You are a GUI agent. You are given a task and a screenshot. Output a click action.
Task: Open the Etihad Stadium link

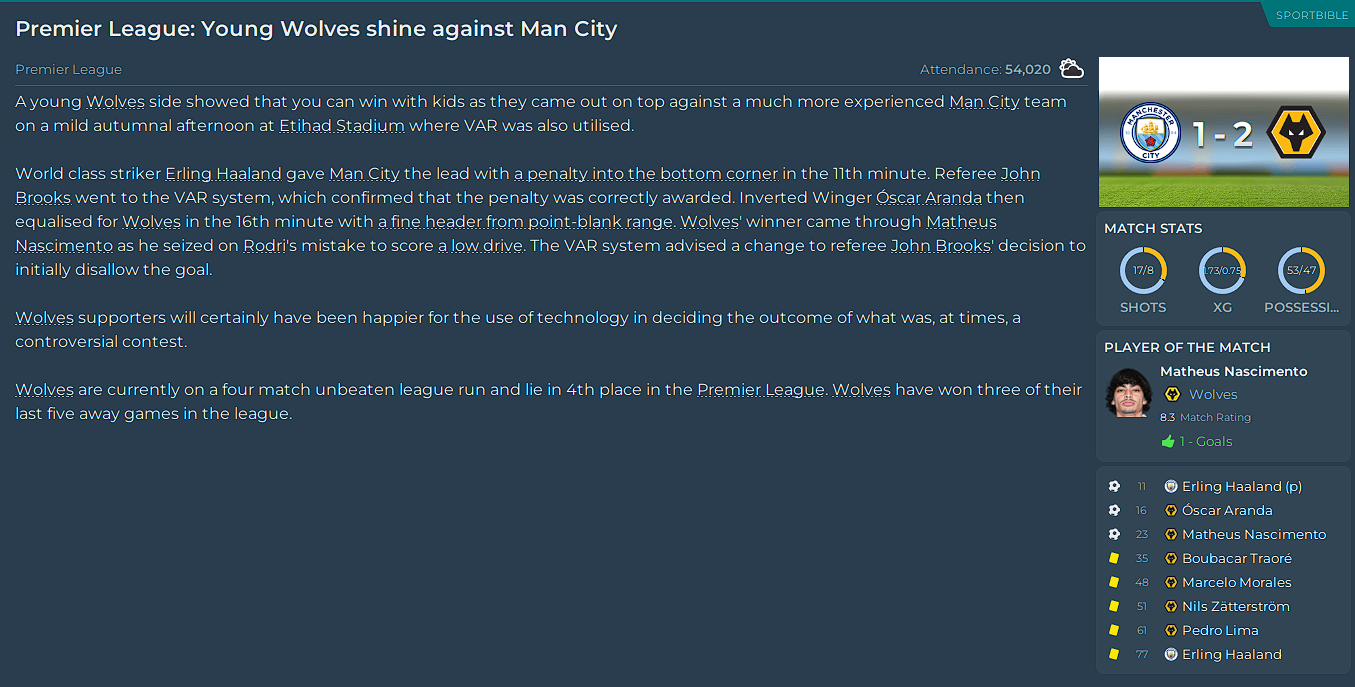coord(342,126)
